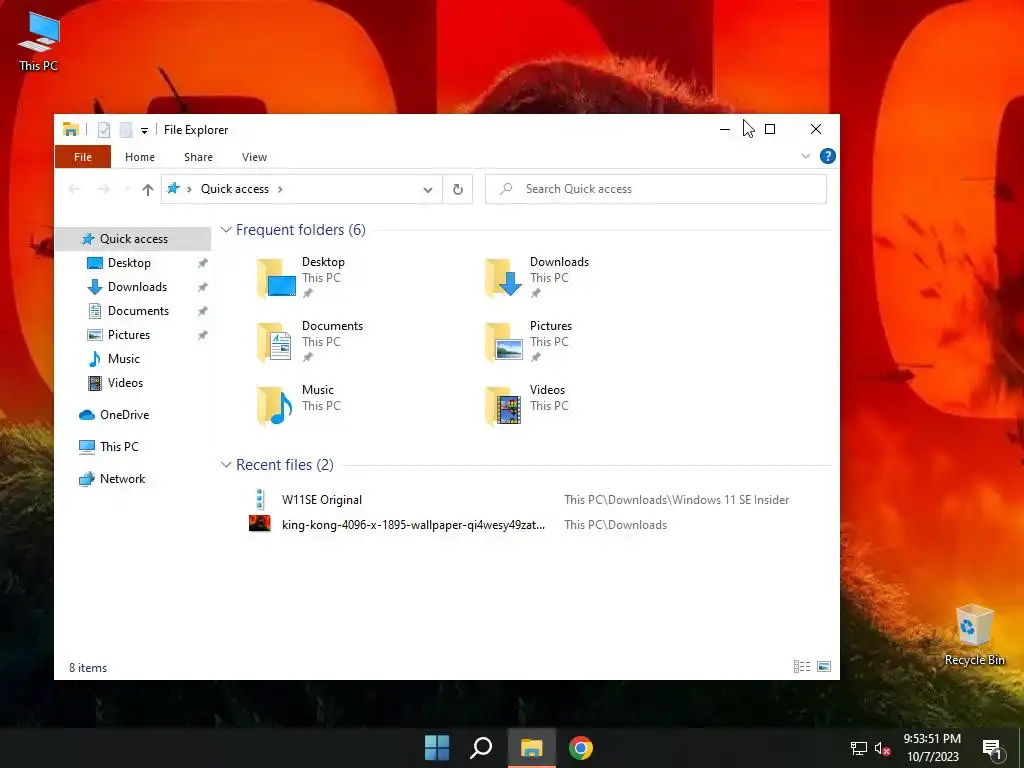1024x768 pixels.
Task: Select Desktop folder icon in Frequent folders
Action: (x=276, y=278)
